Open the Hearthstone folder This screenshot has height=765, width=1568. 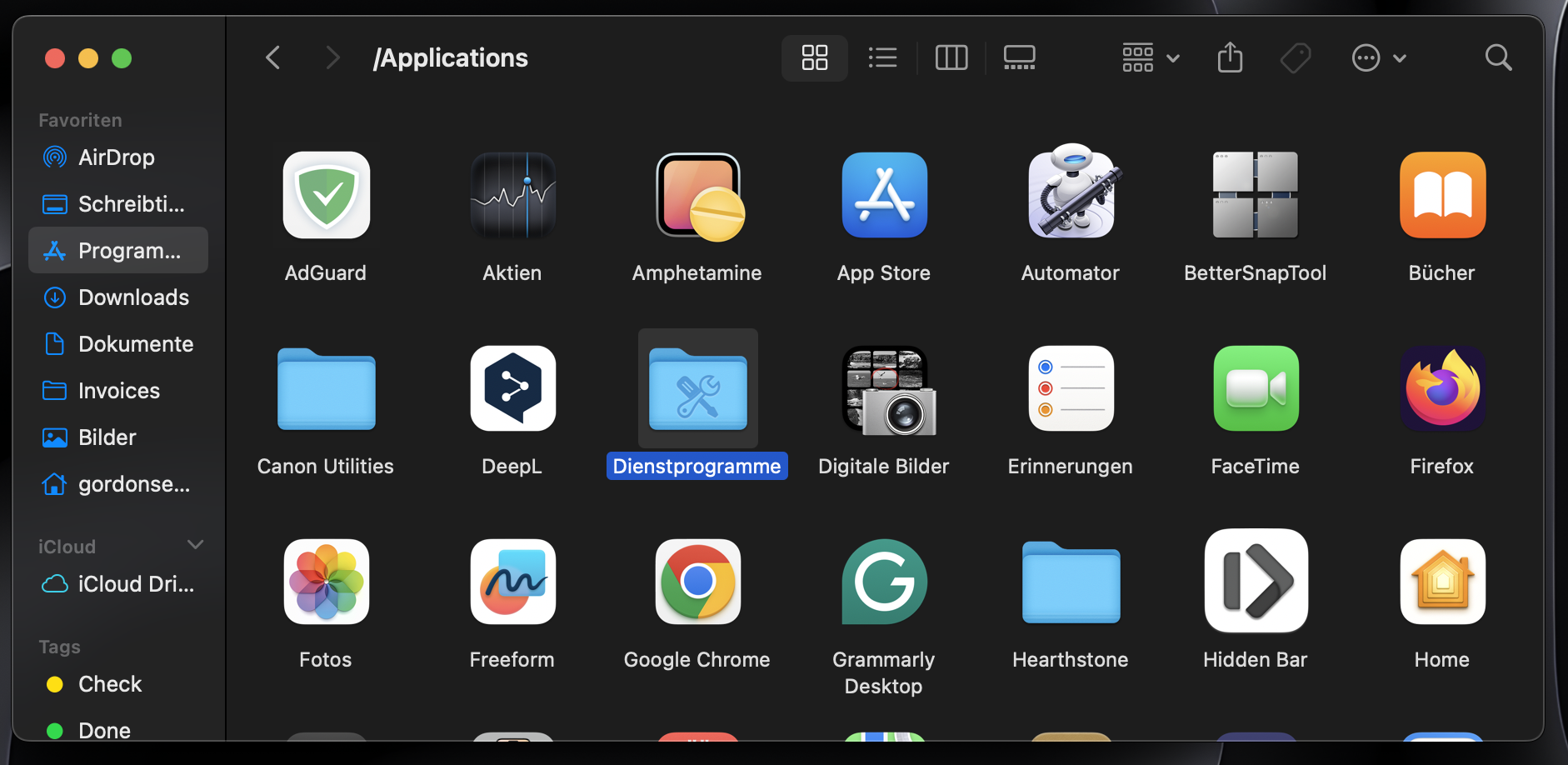pyautogui.click(x=1070, y=582)
